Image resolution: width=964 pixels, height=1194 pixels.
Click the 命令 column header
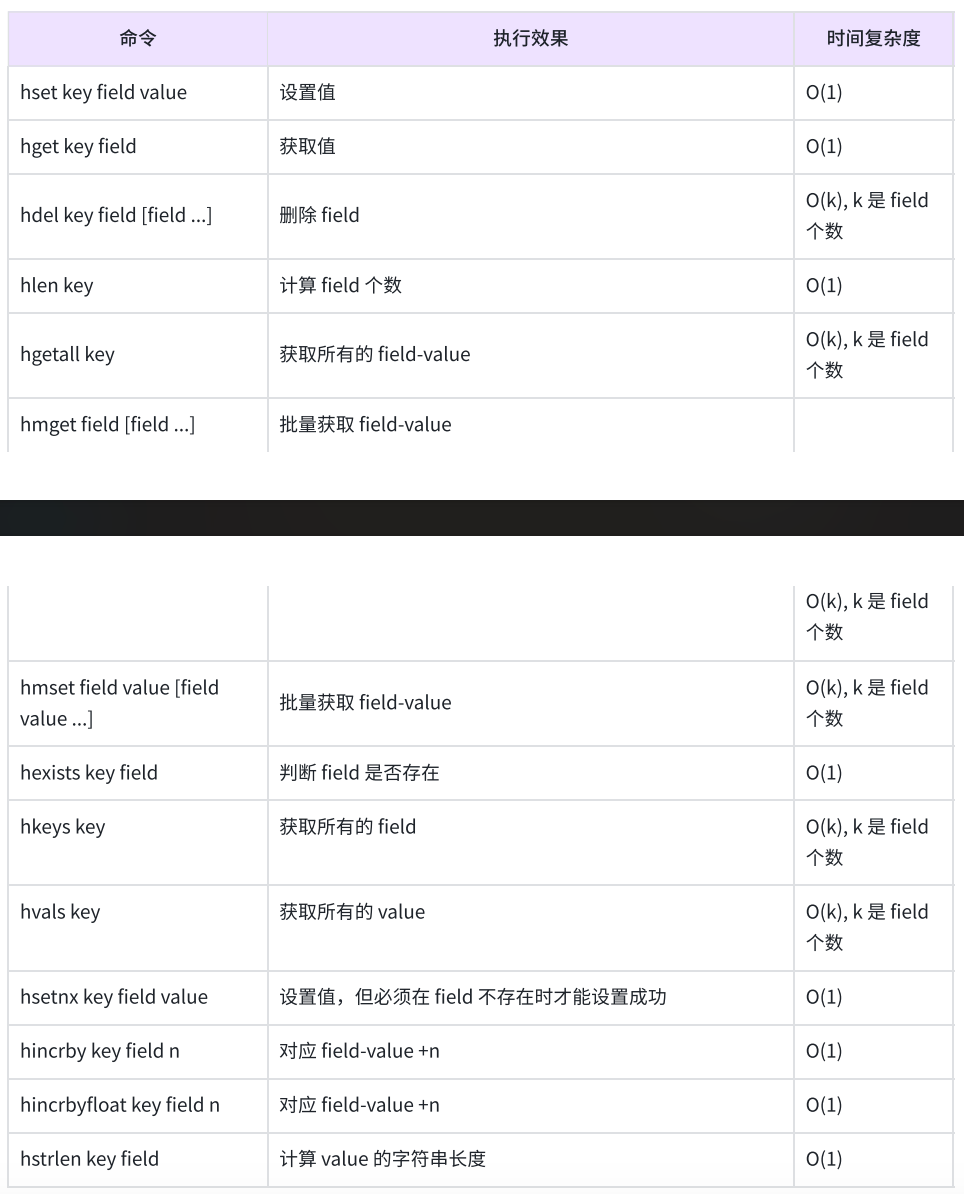click(x=138, y=38)
